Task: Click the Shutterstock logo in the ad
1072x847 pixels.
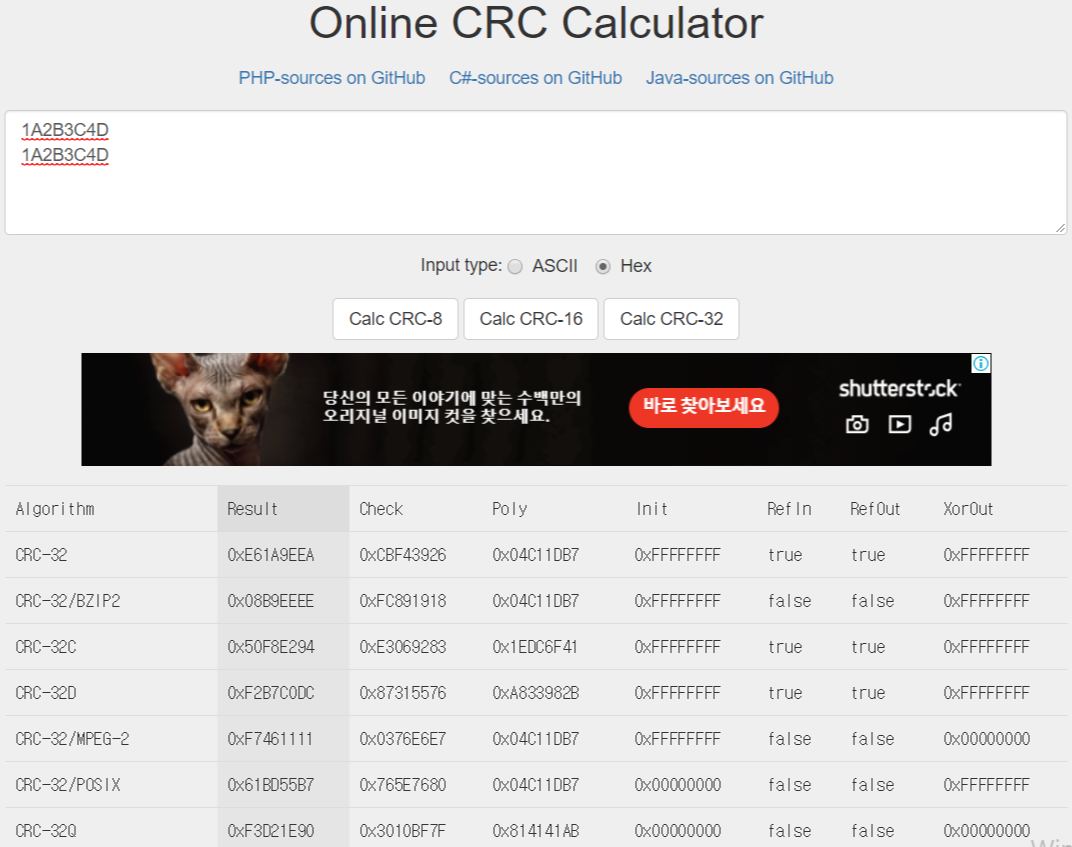Action: coord(899,388)
